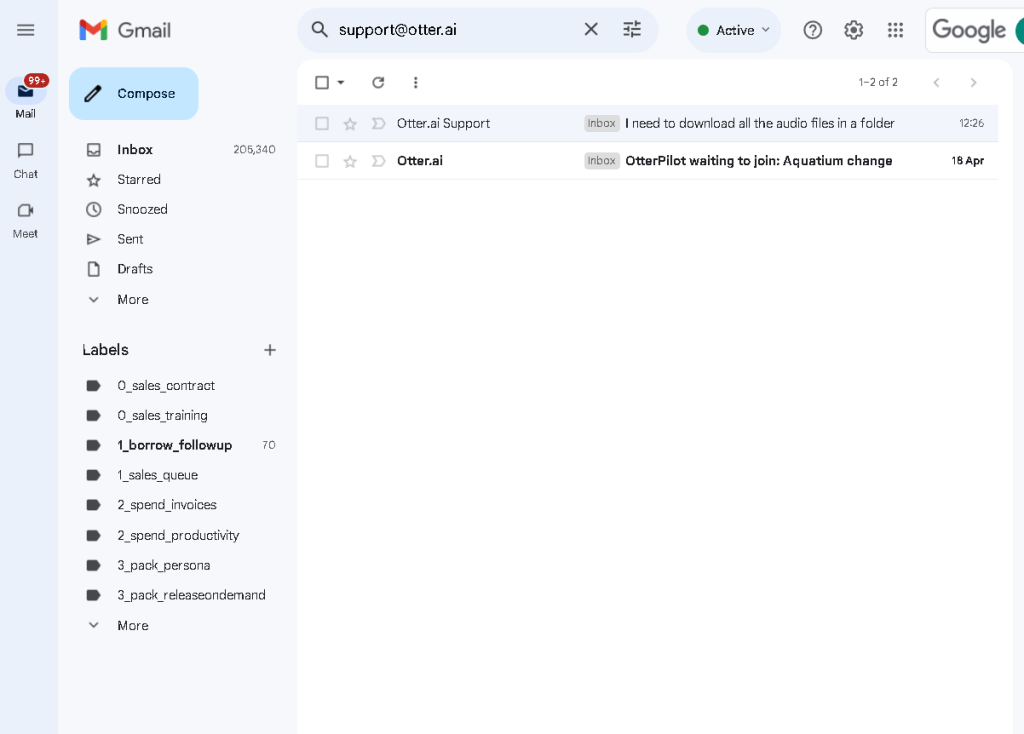Click the search magnifier icon
Screen dimensions: 1024x734
319,29
